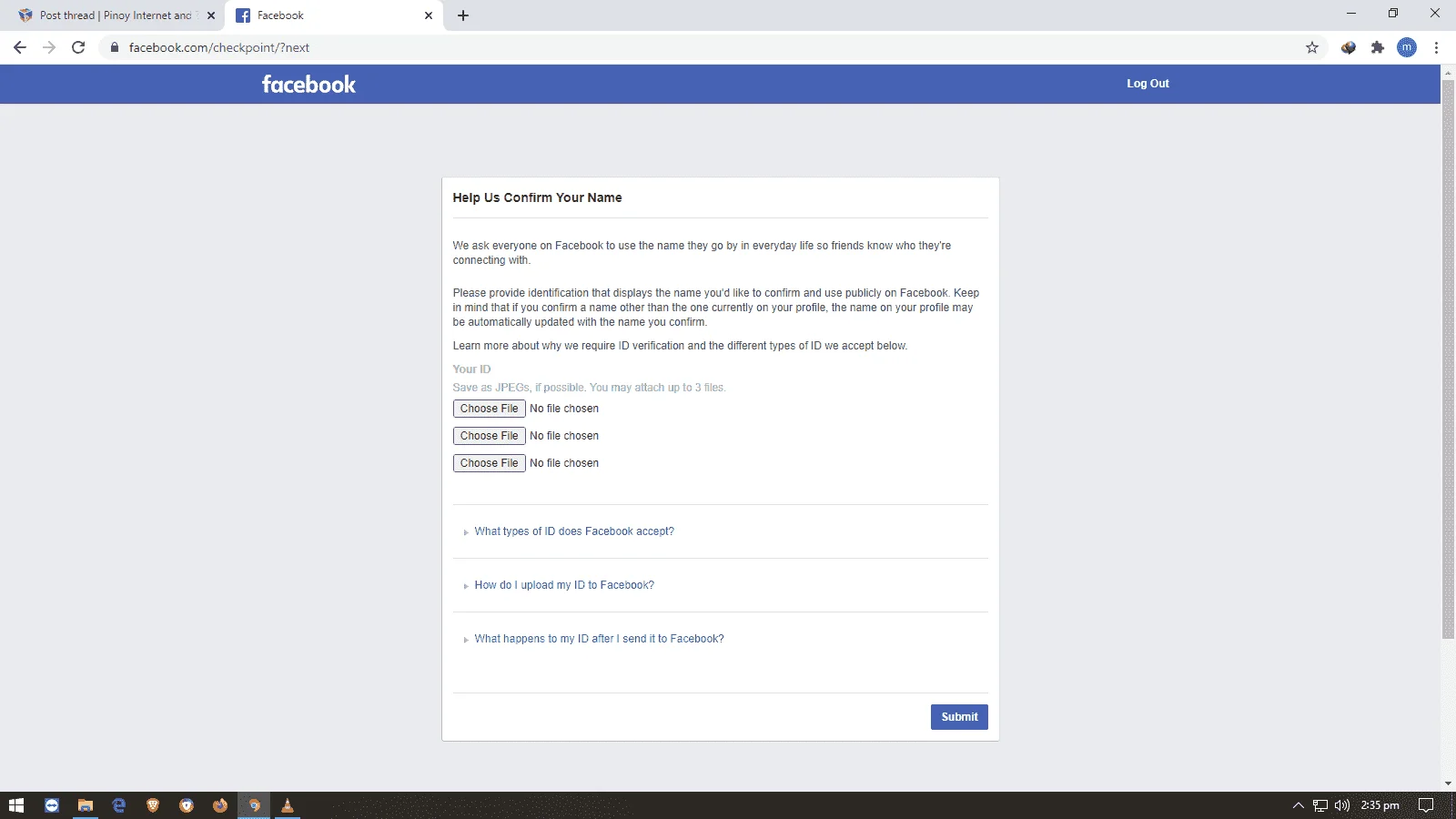Open the volume control in the system tray
Screen dimensions: 1456x819
point(1342,805)
